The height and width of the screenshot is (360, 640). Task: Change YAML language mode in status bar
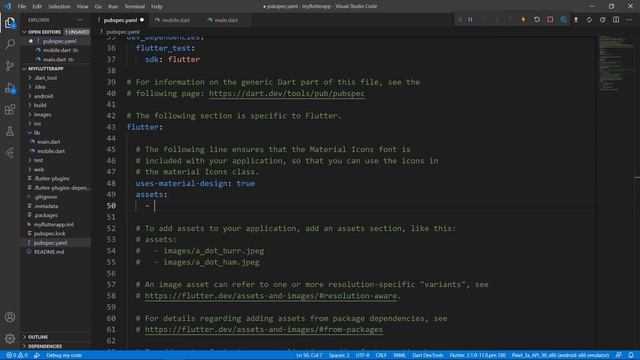pyautogui.click(x=399, y=355)
